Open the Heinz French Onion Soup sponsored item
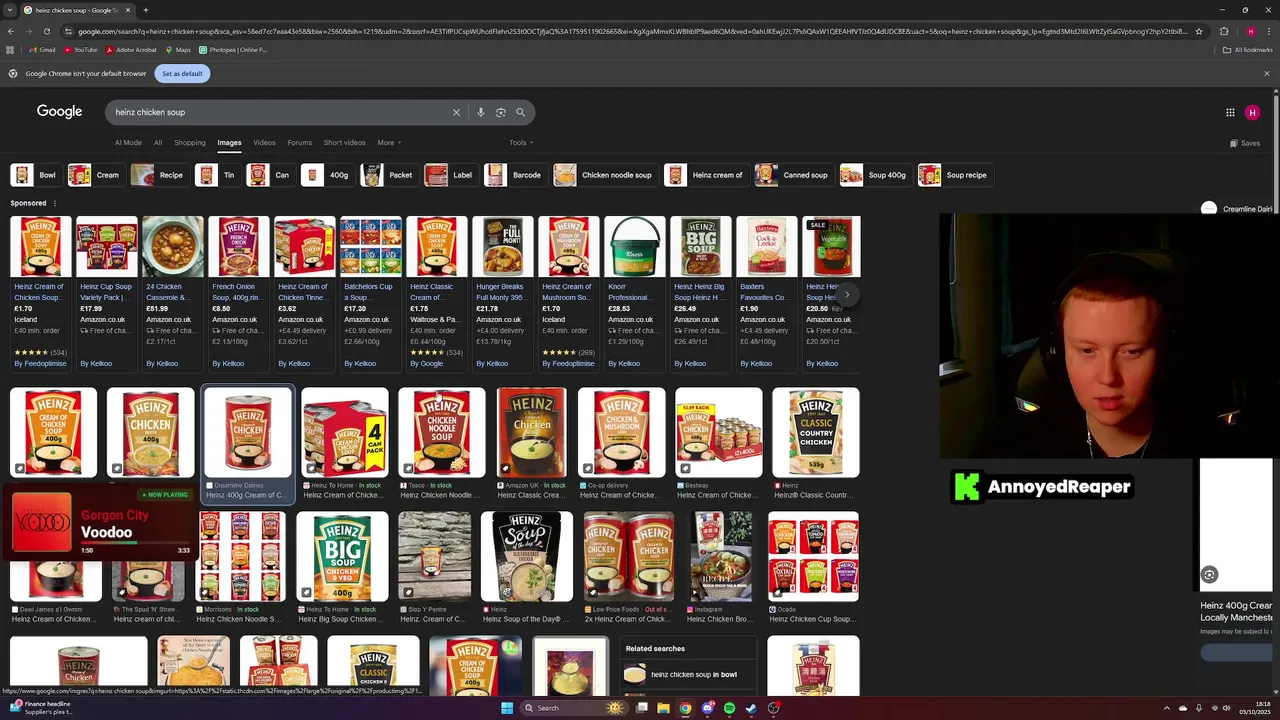Screen dimensions: 1280x720 point(238,292)
